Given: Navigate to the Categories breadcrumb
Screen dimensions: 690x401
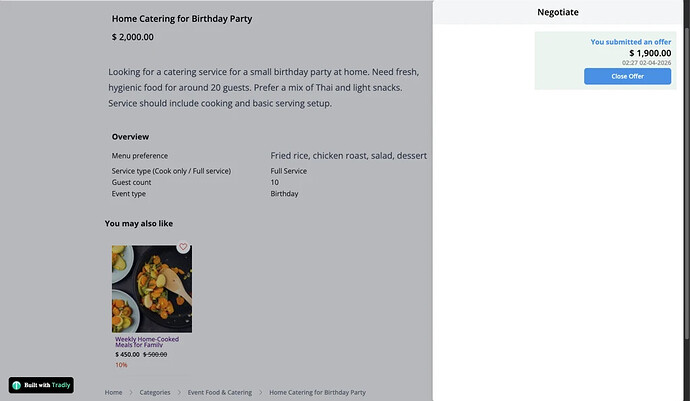Looking at the screenshot, I should pyautogui.click(x=154, y=393).
